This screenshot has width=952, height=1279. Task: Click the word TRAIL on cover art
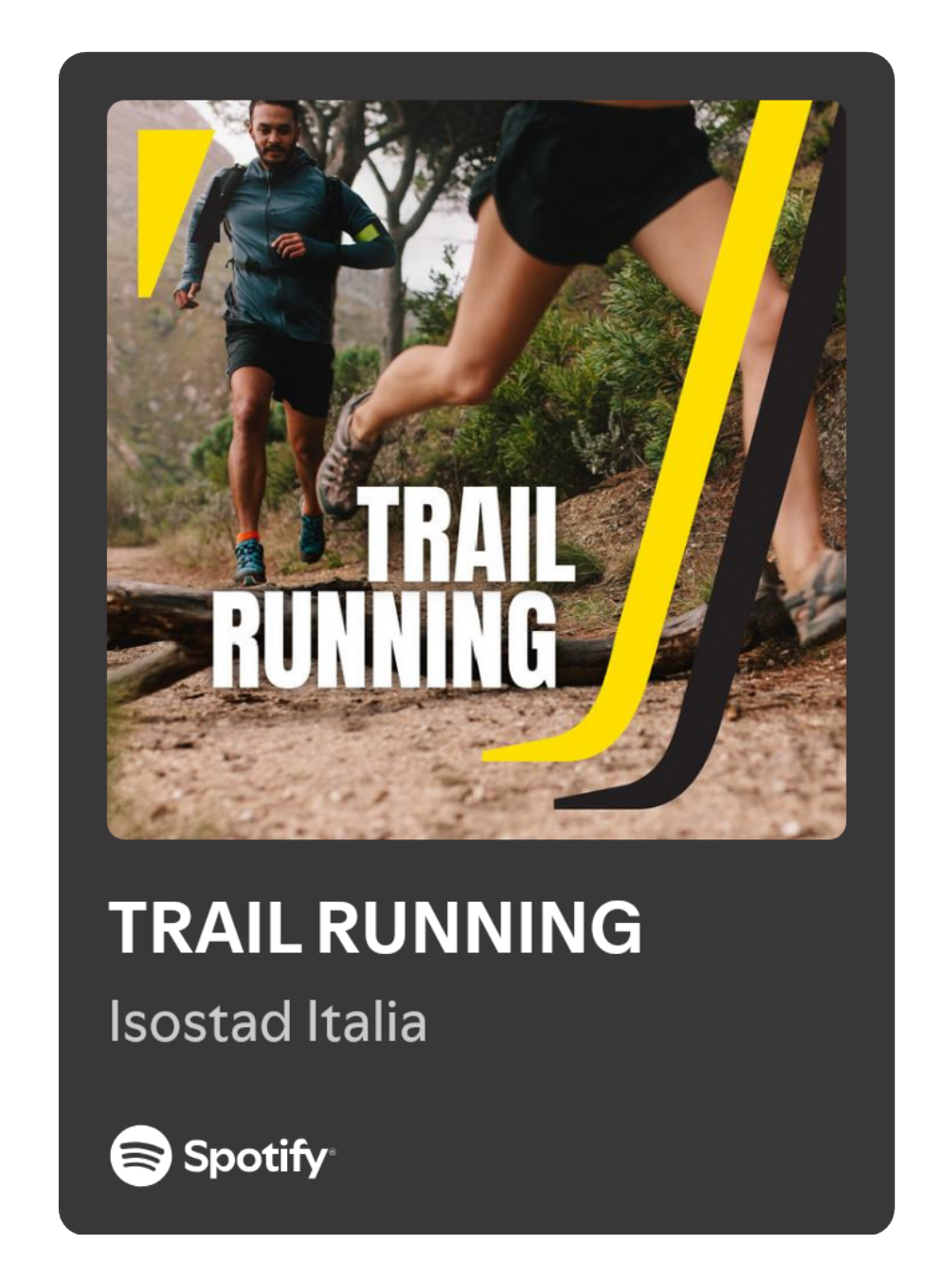[x=467, y=537]
